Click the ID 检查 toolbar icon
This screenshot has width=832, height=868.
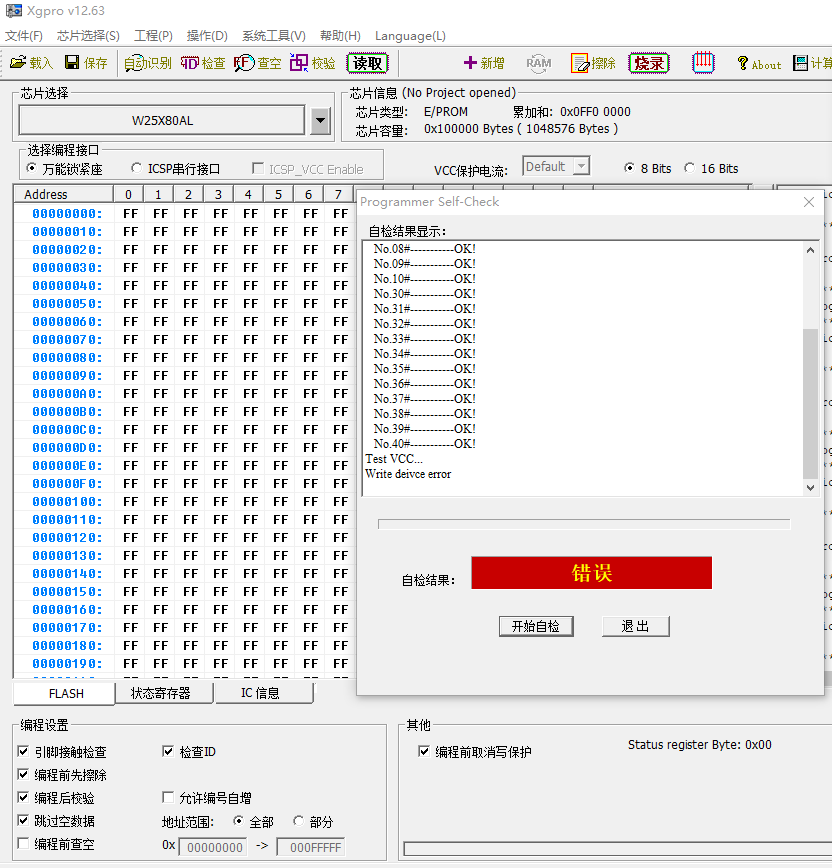tap(203, 63)
